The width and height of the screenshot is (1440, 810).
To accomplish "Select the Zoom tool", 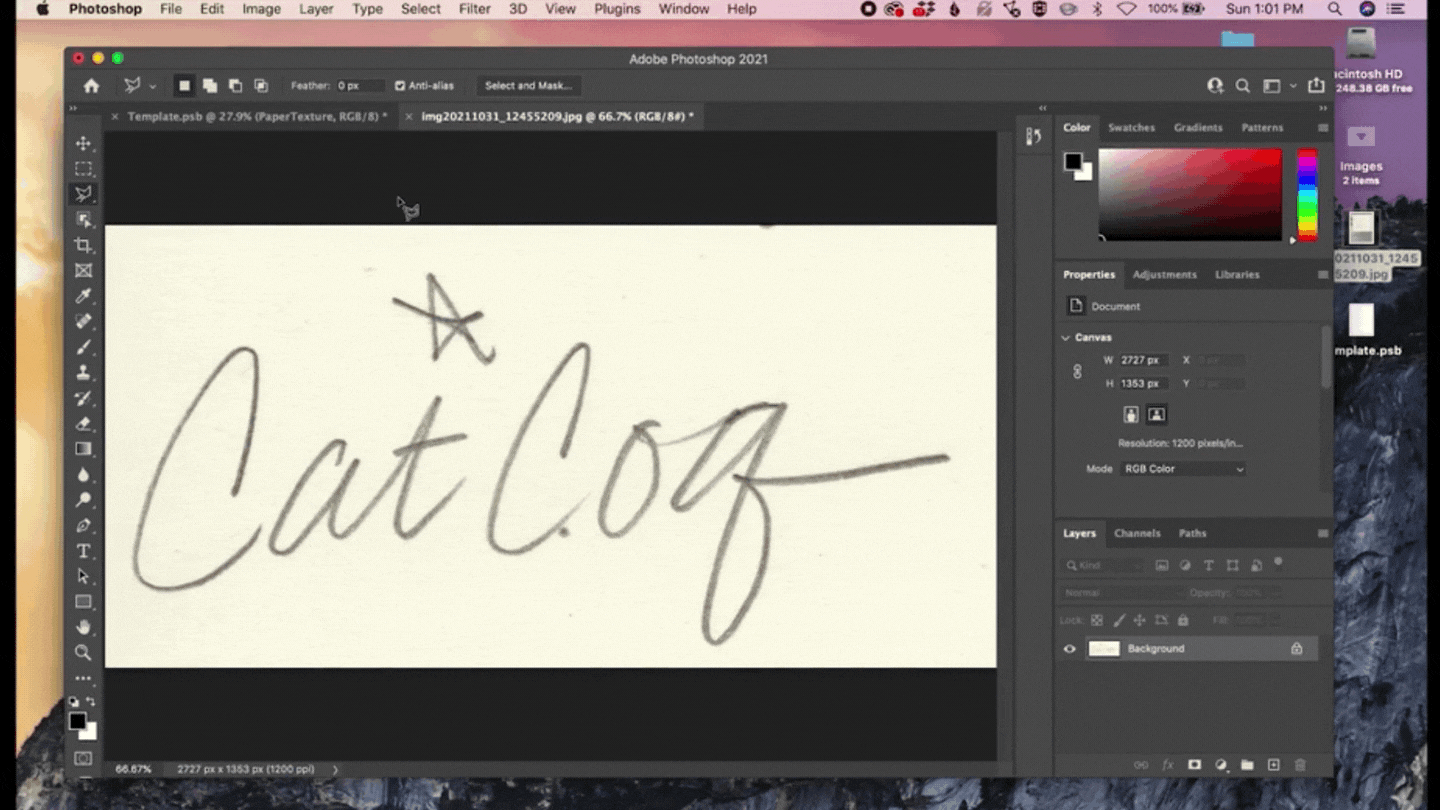I will click(84, 652).
